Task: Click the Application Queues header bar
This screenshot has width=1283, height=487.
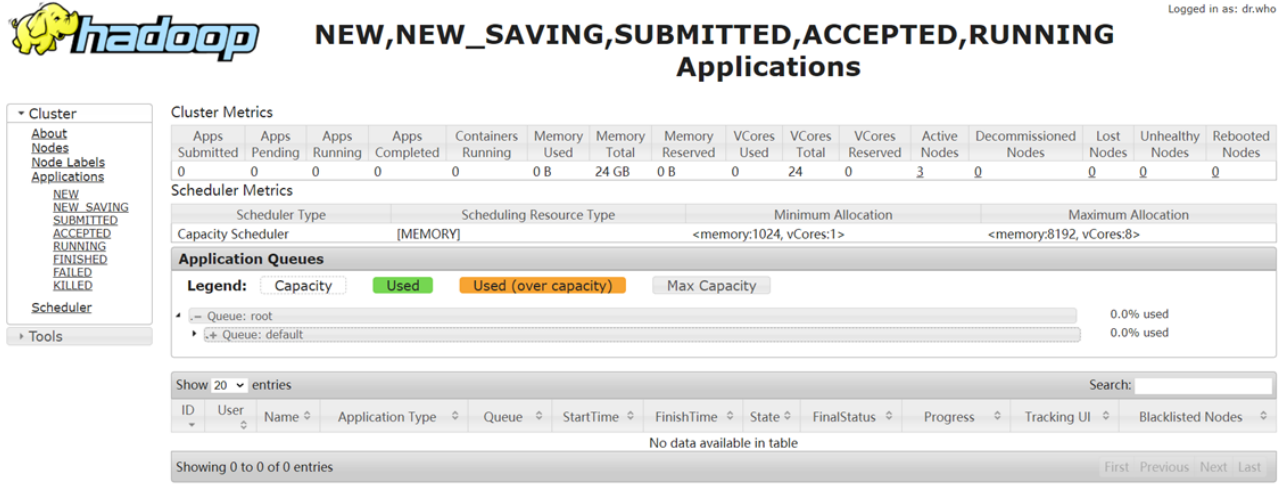Action: tap(724, 259)
